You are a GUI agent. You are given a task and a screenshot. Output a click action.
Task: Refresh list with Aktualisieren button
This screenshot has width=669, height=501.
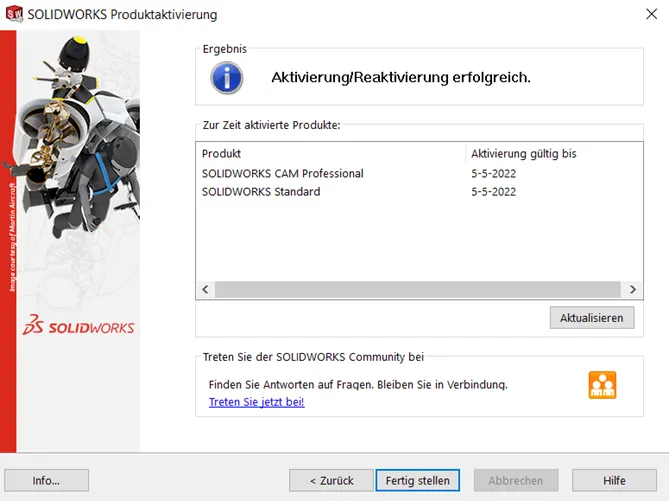592,318
